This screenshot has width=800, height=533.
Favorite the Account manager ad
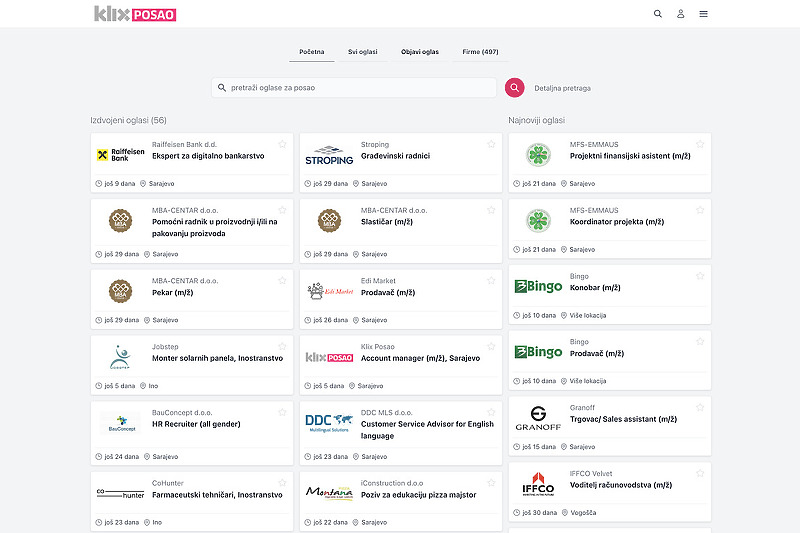point(491,346)
